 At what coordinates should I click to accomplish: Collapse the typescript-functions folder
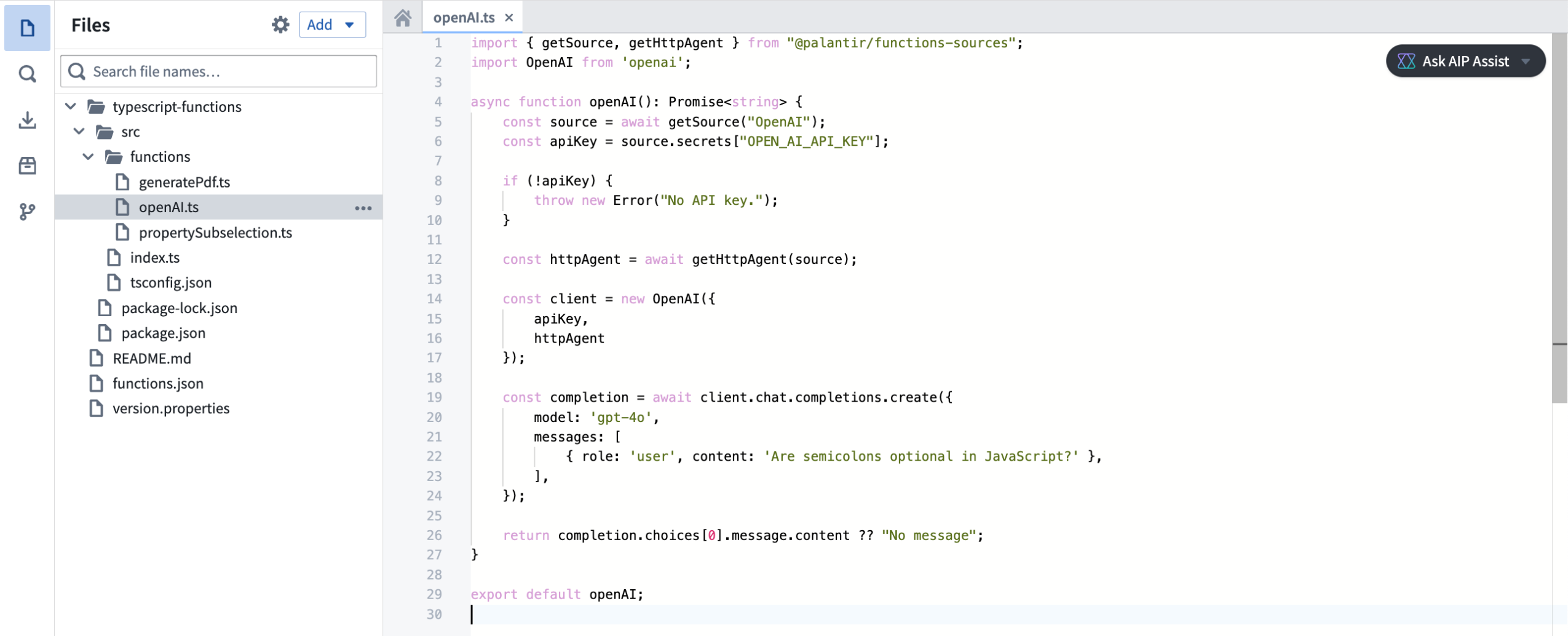(71, 106)
